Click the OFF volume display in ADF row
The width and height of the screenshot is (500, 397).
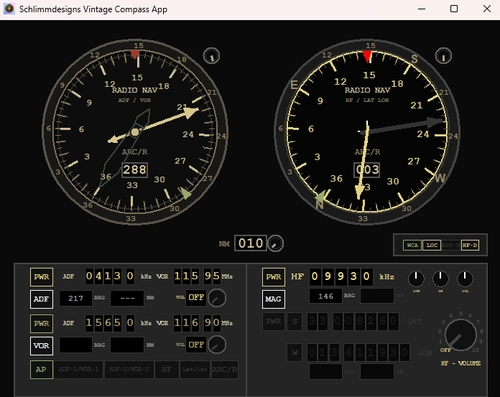196,297
